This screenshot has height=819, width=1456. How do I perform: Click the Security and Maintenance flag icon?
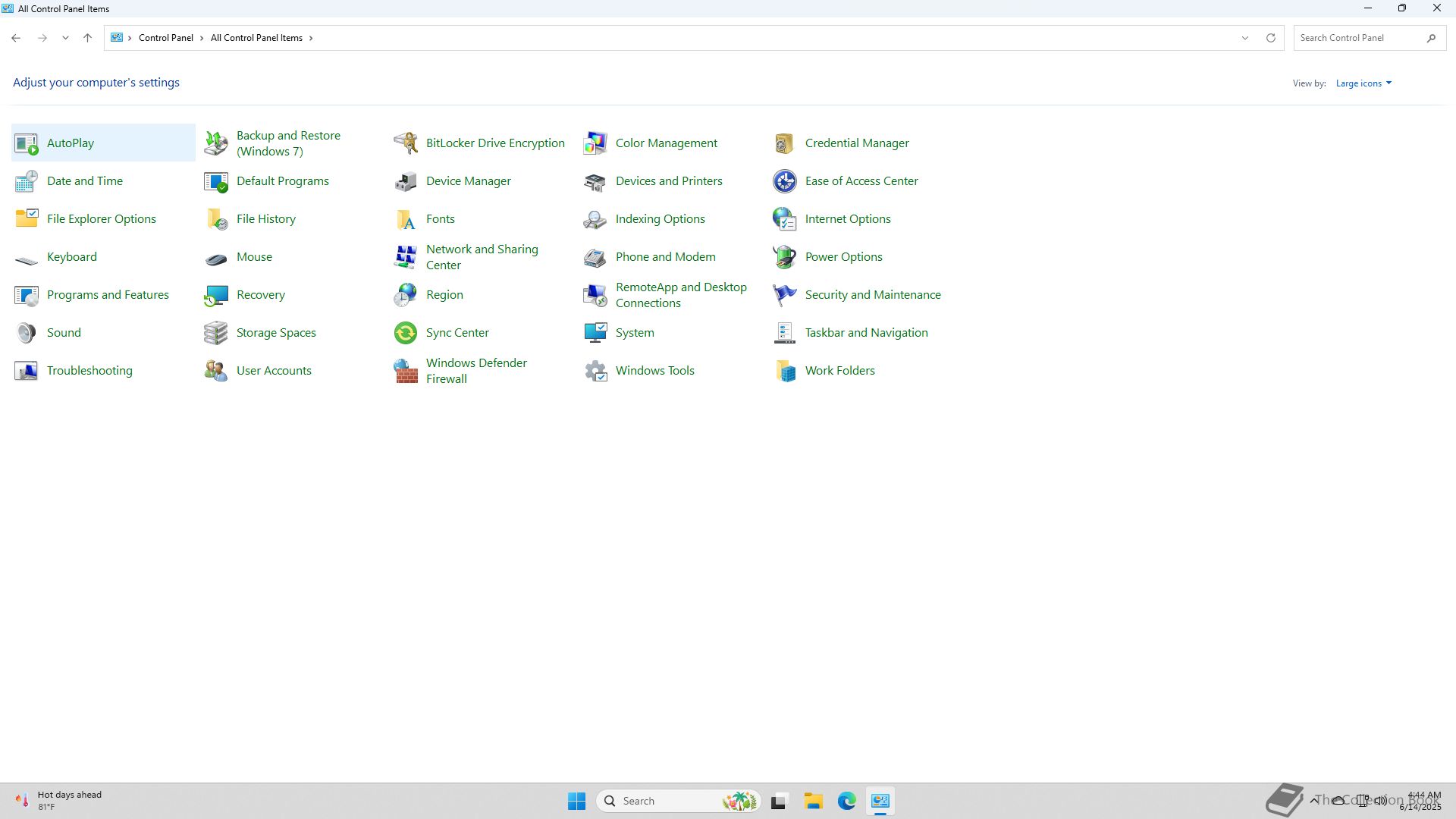point(785,295)
